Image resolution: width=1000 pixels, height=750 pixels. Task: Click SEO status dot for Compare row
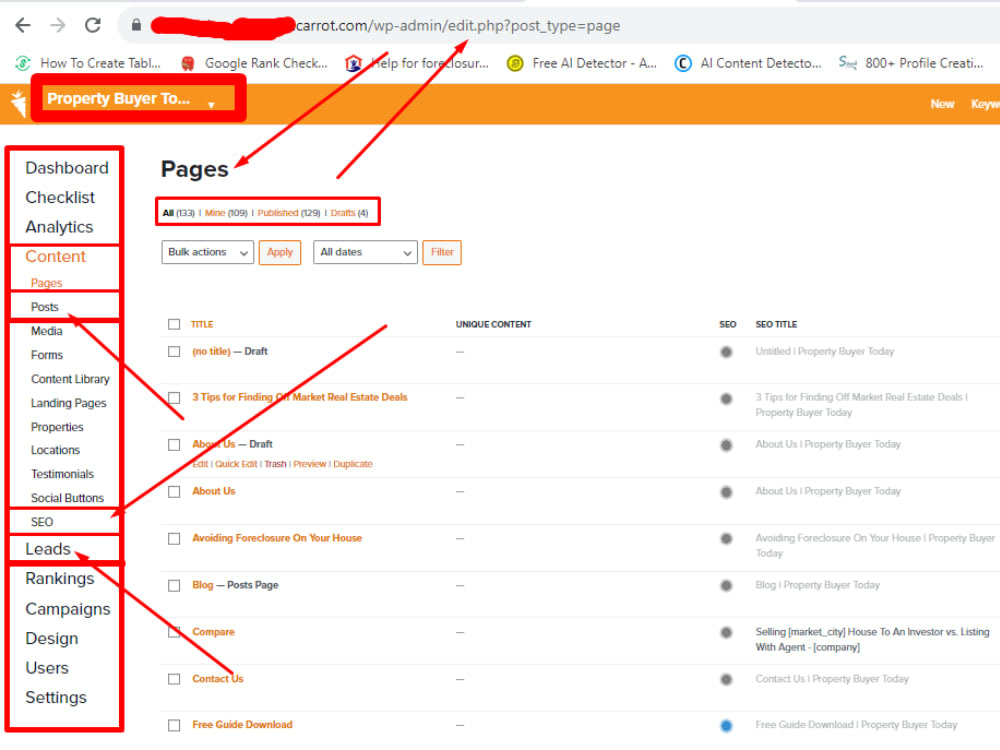click(x=726, y=633)
